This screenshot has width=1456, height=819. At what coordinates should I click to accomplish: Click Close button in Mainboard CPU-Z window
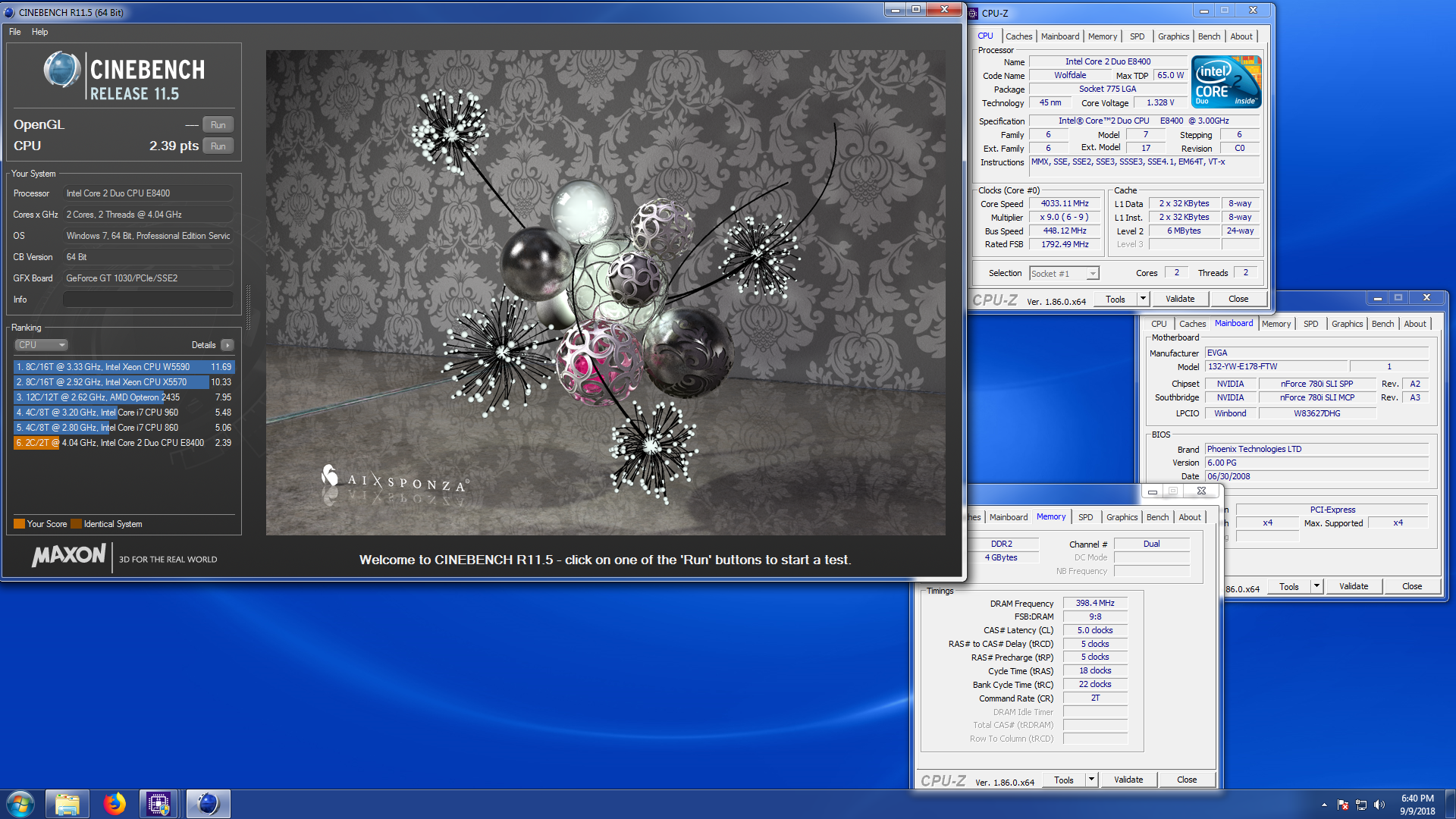(1412, 587)
